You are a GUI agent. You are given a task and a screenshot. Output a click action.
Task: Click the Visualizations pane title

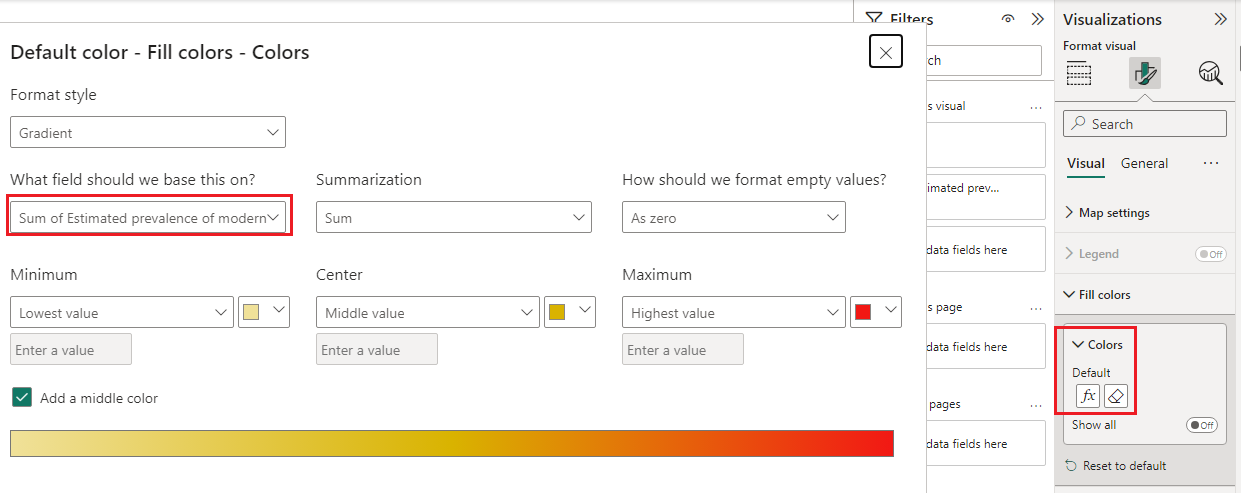coord(1112,19)
